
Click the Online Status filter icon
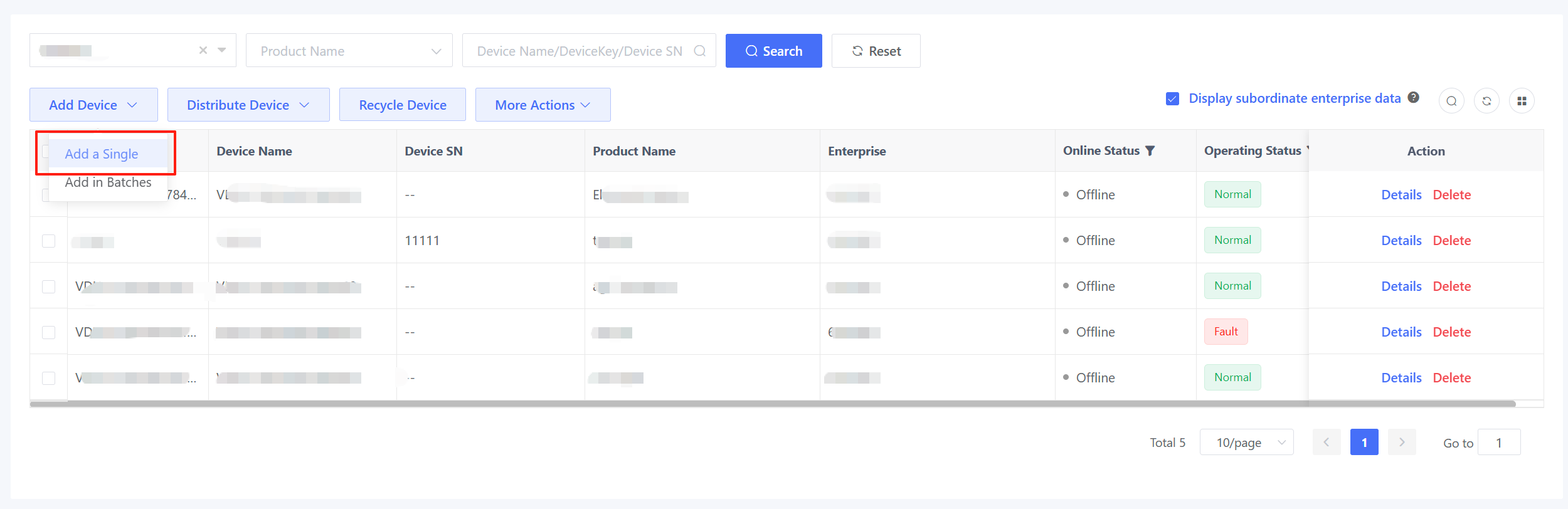coord(1150,151)
